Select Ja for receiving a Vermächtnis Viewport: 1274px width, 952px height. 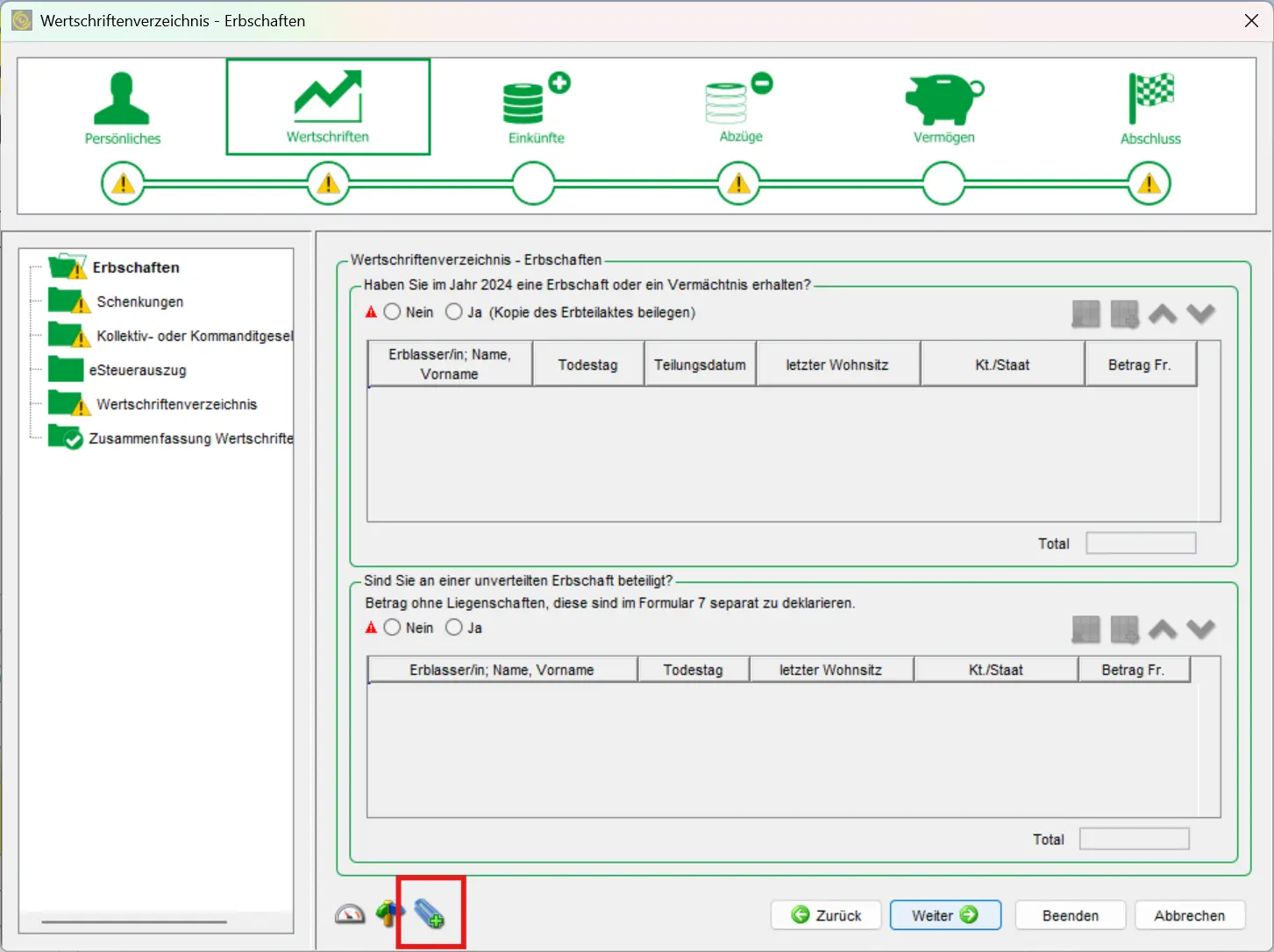(x=453, y=311)
